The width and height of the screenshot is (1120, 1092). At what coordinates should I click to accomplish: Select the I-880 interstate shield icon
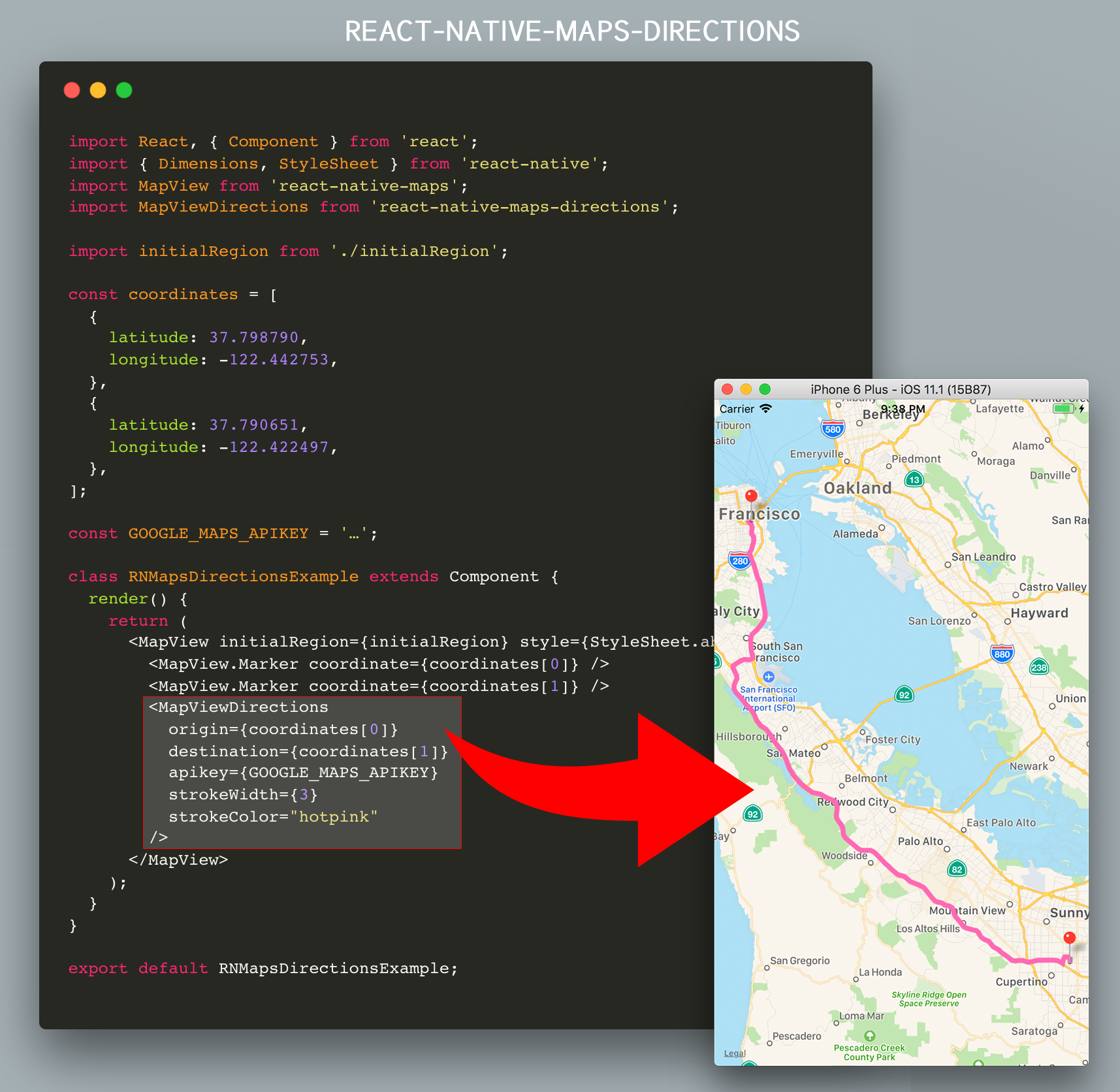click(1002, 654)
